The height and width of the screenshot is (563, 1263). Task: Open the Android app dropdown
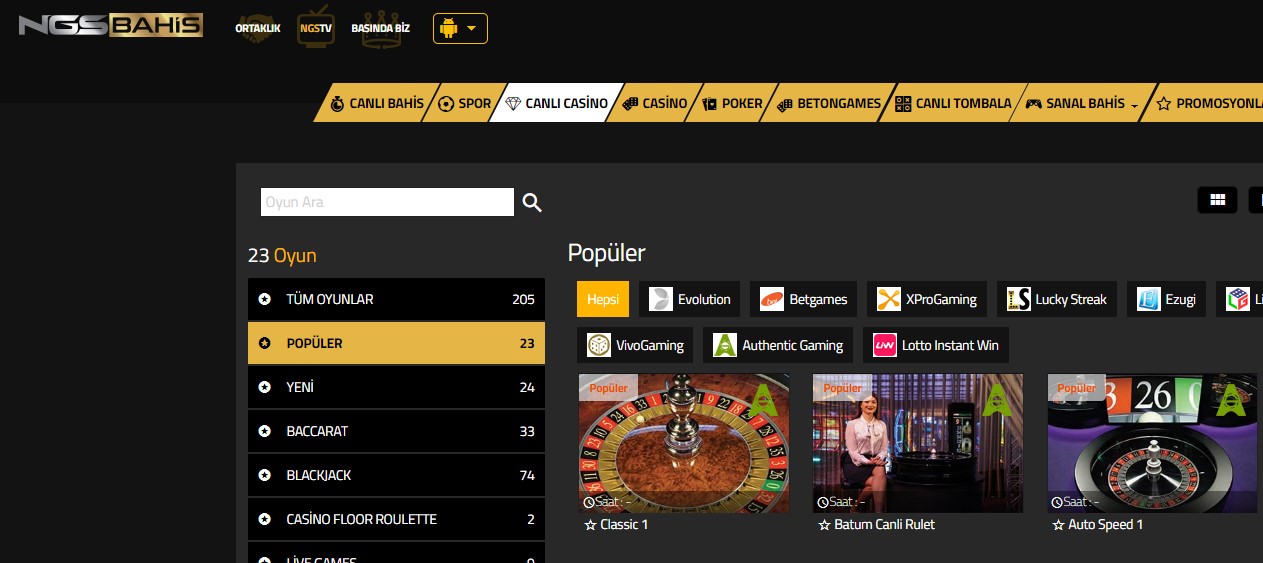(460, 28)
